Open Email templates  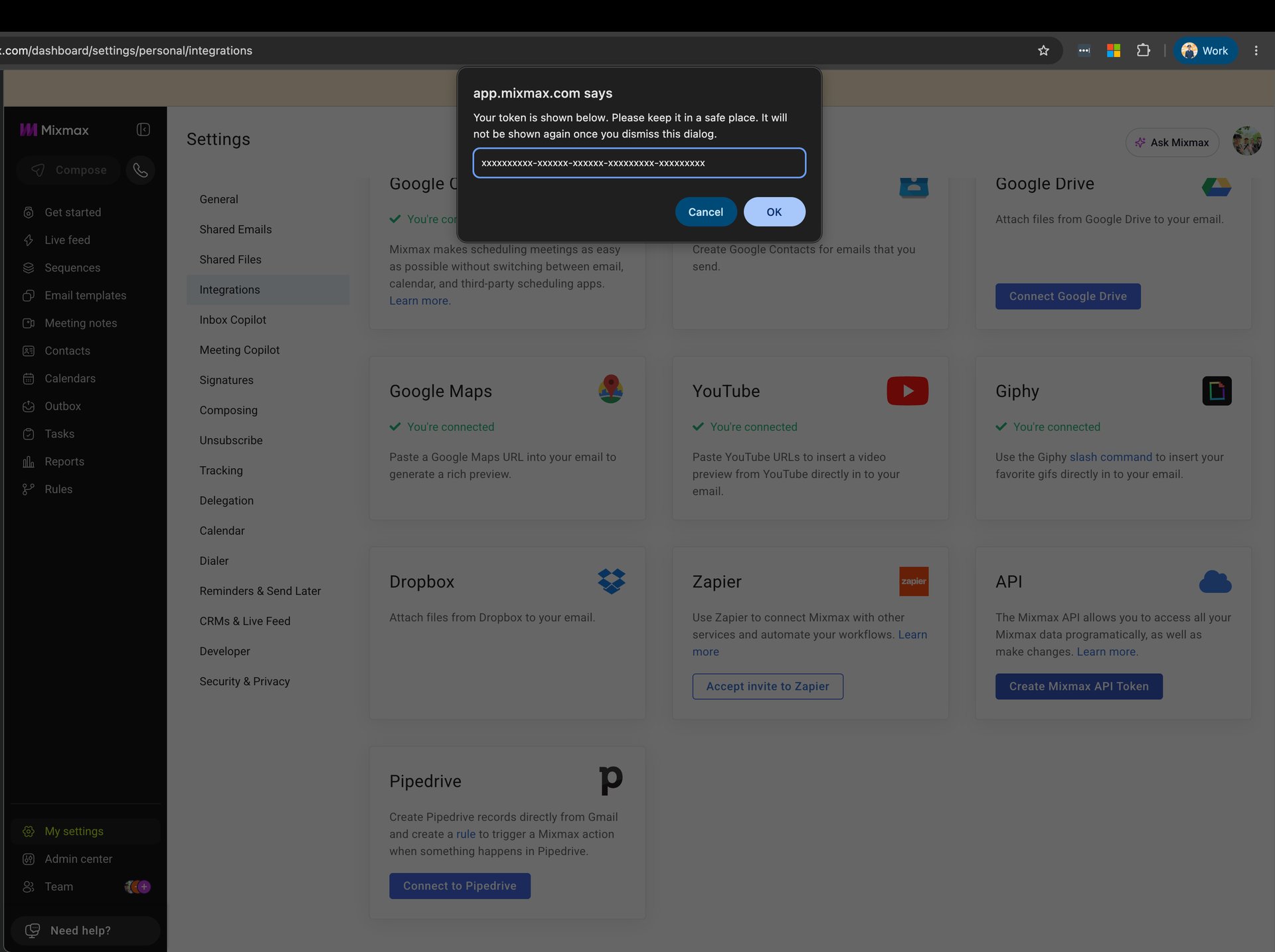point(85,295)
